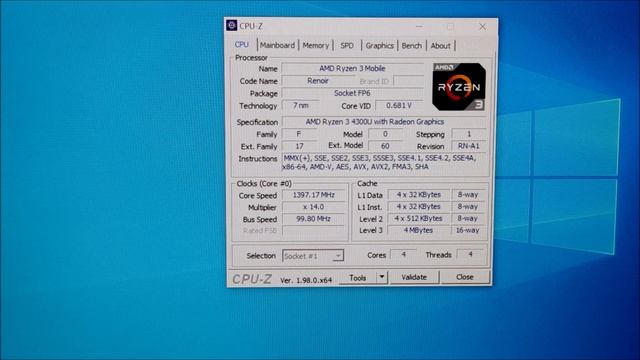Click the Model value 0
Screen dimensions: 640x360
(385, 134)
